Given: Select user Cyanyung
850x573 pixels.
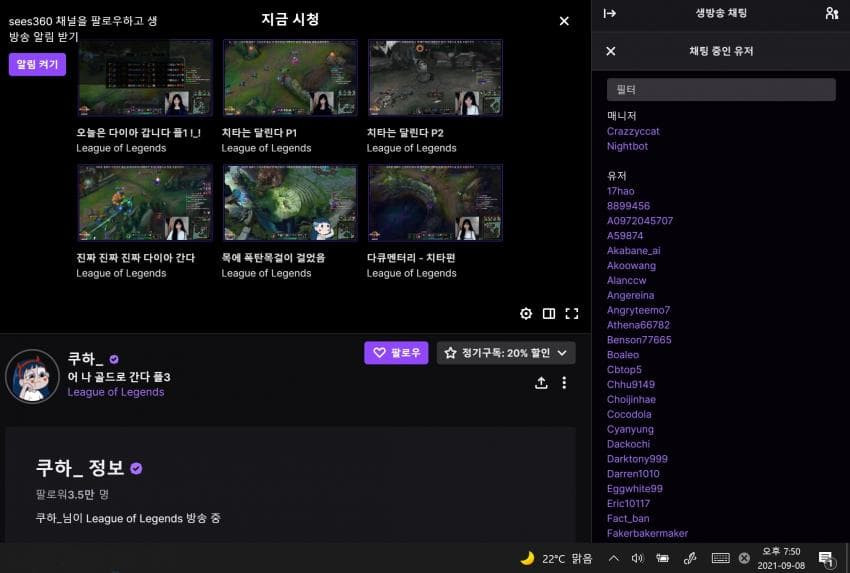Looking at the screenshot, I should (x=630, y=429).
